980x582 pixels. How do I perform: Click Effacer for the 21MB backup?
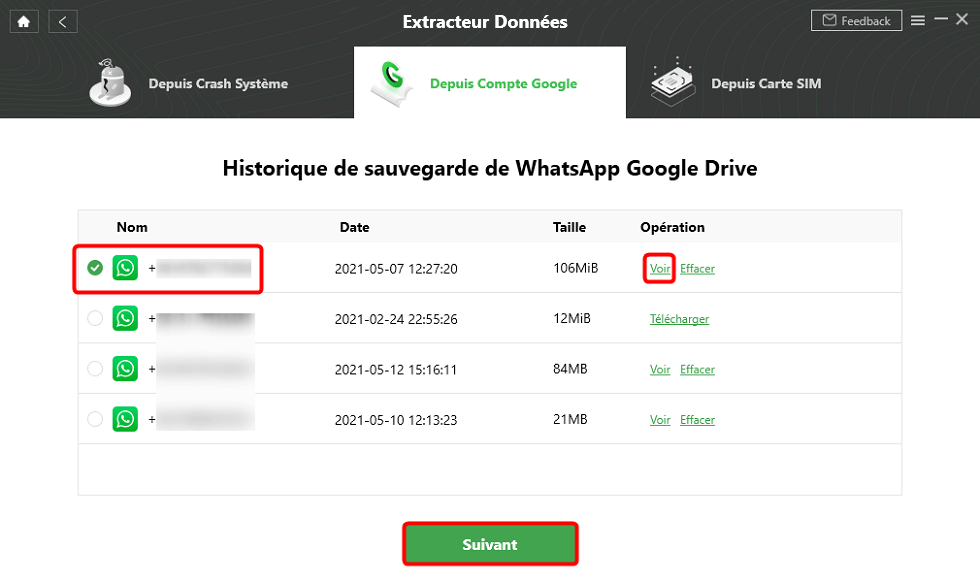point(698,420)
